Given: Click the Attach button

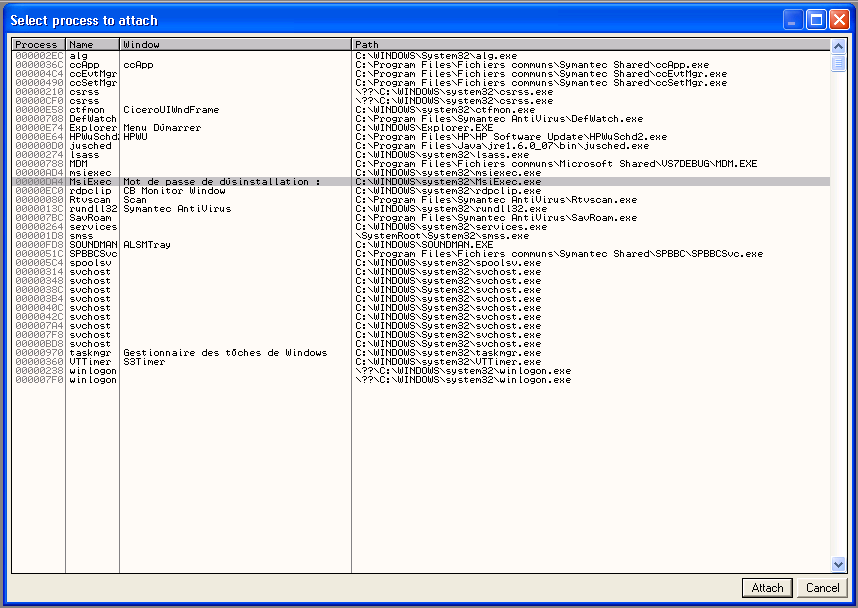Looking at the screenshot, I should 767,588.
